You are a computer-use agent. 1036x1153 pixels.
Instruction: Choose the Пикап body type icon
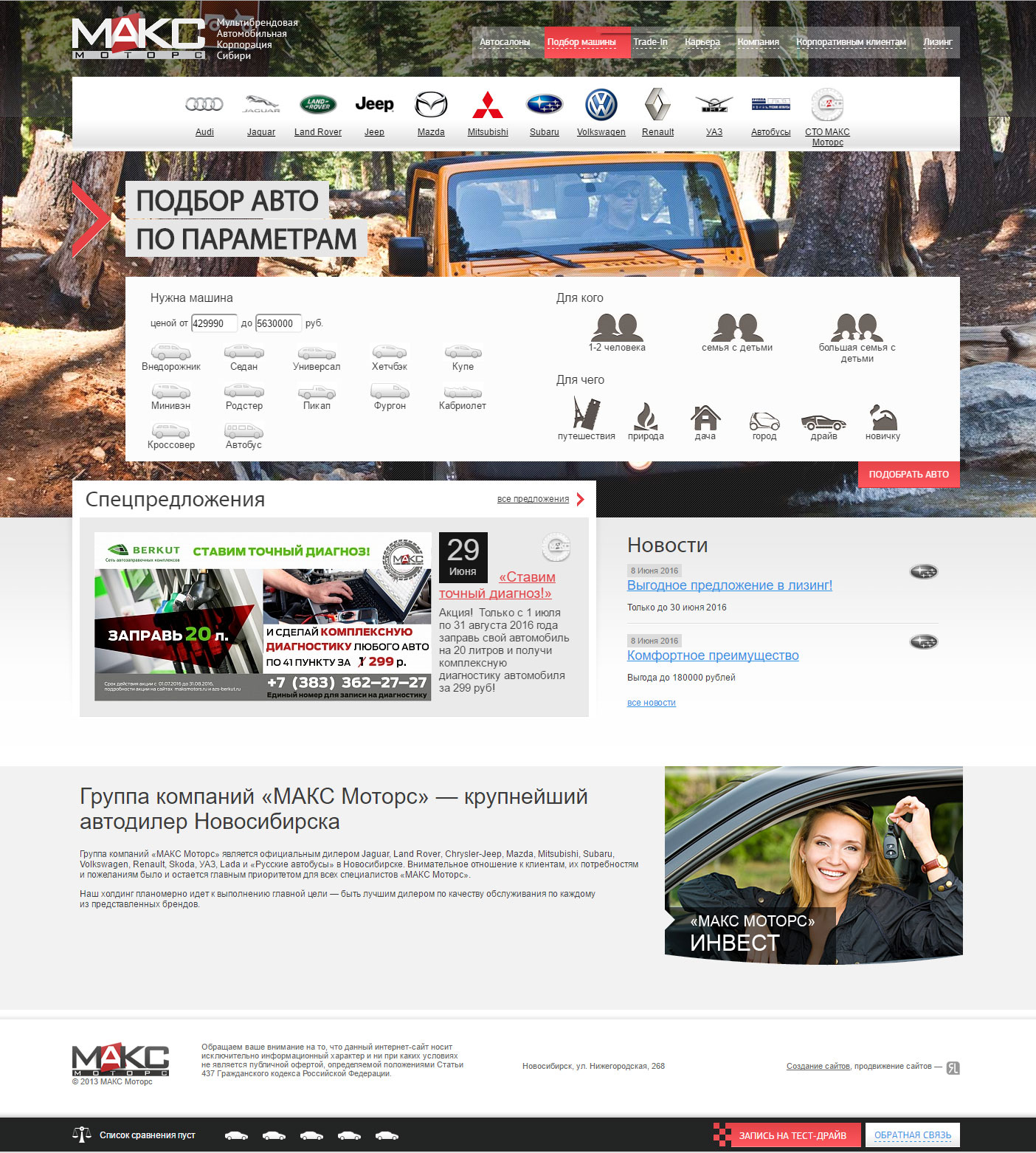[x=317, y=391]
